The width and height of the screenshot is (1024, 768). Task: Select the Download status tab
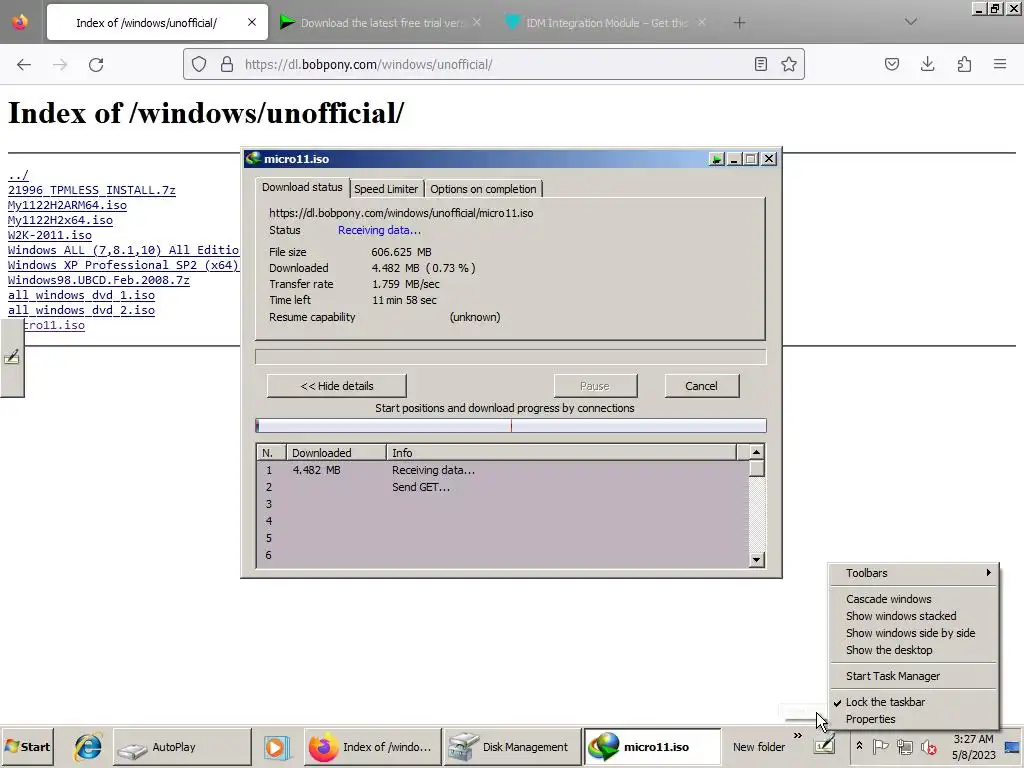click(x=302, y=187)
